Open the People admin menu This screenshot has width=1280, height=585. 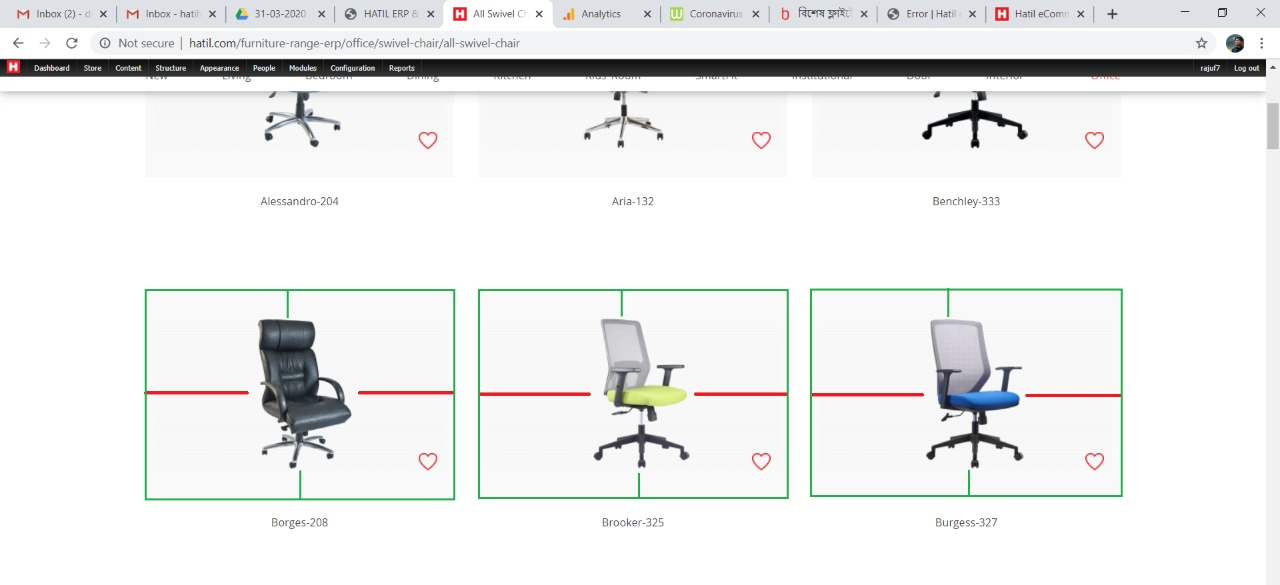264,68
